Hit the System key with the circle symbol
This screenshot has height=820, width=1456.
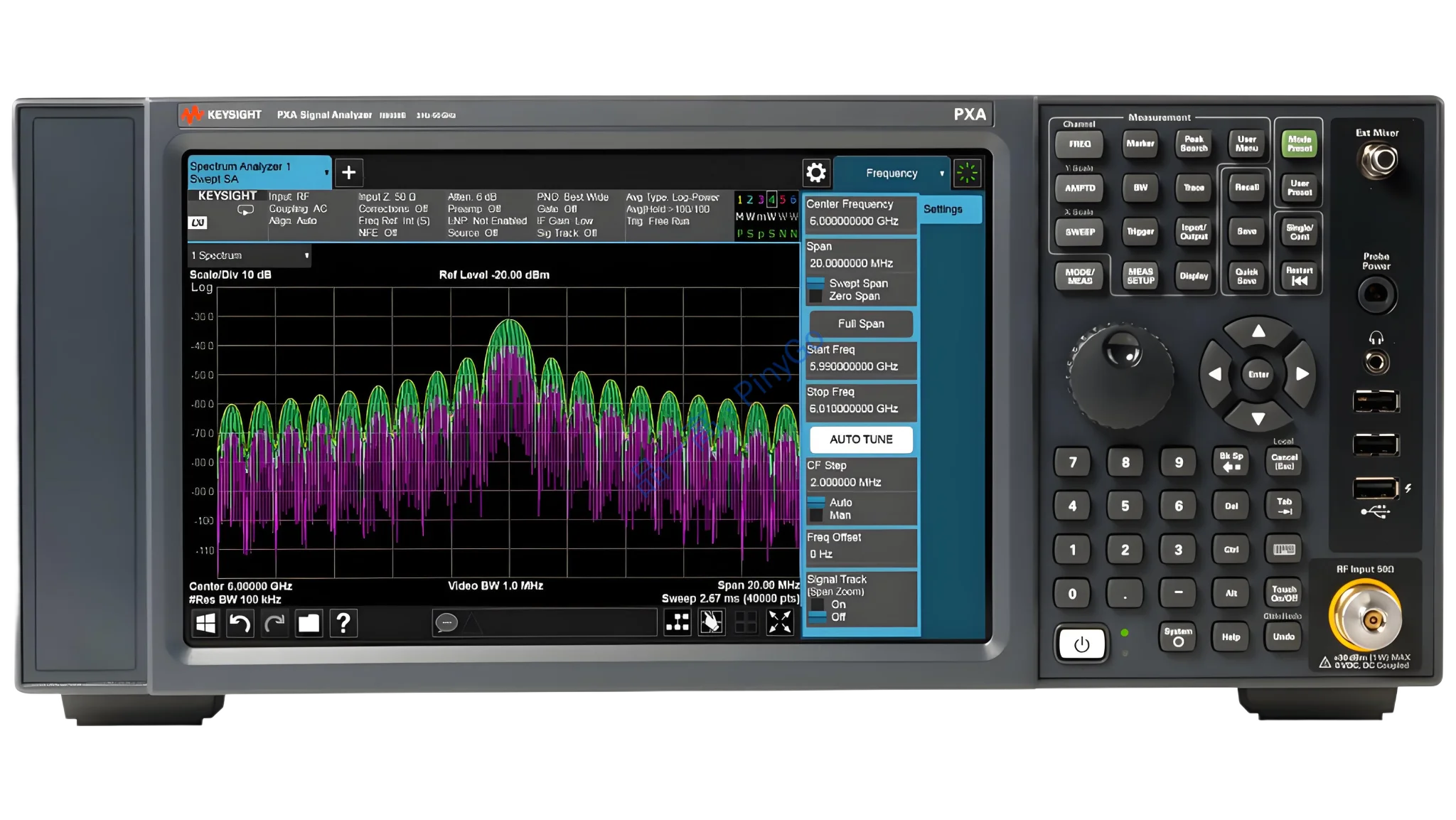1178,636
